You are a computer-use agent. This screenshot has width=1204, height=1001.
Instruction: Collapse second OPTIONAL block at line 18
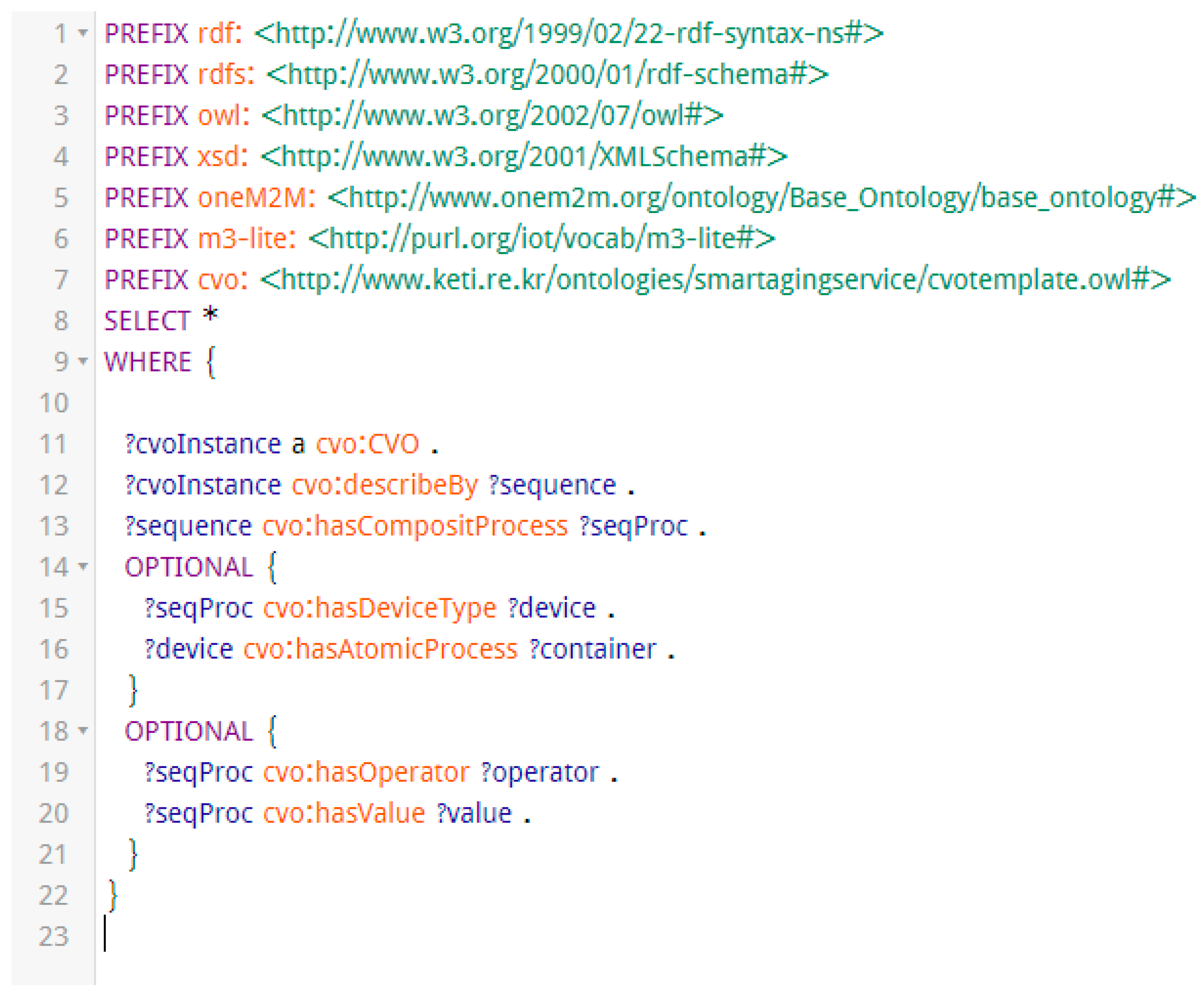[x=83, y=731]
